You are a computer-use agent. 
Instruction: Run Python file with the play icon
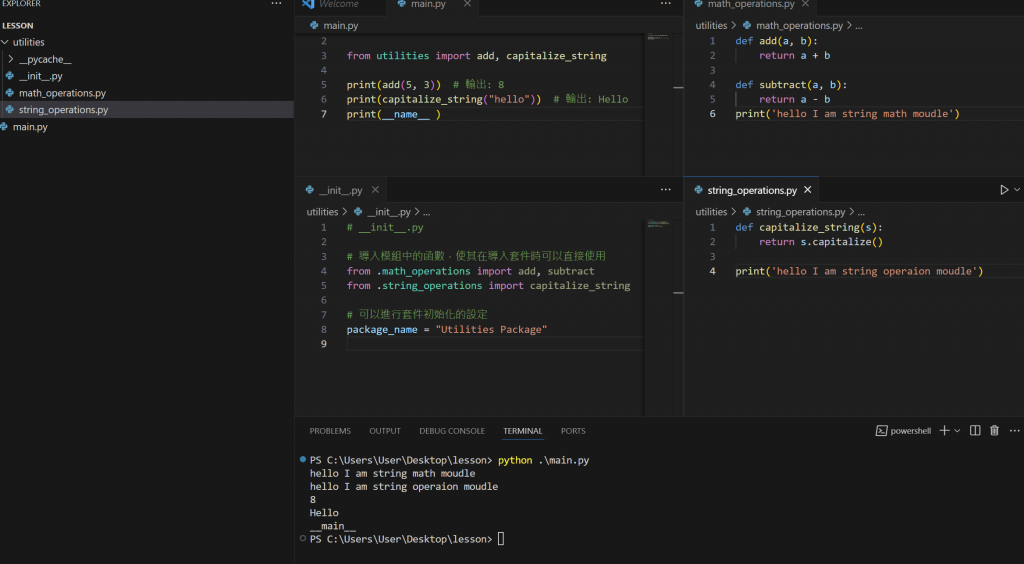[1004, 190]
